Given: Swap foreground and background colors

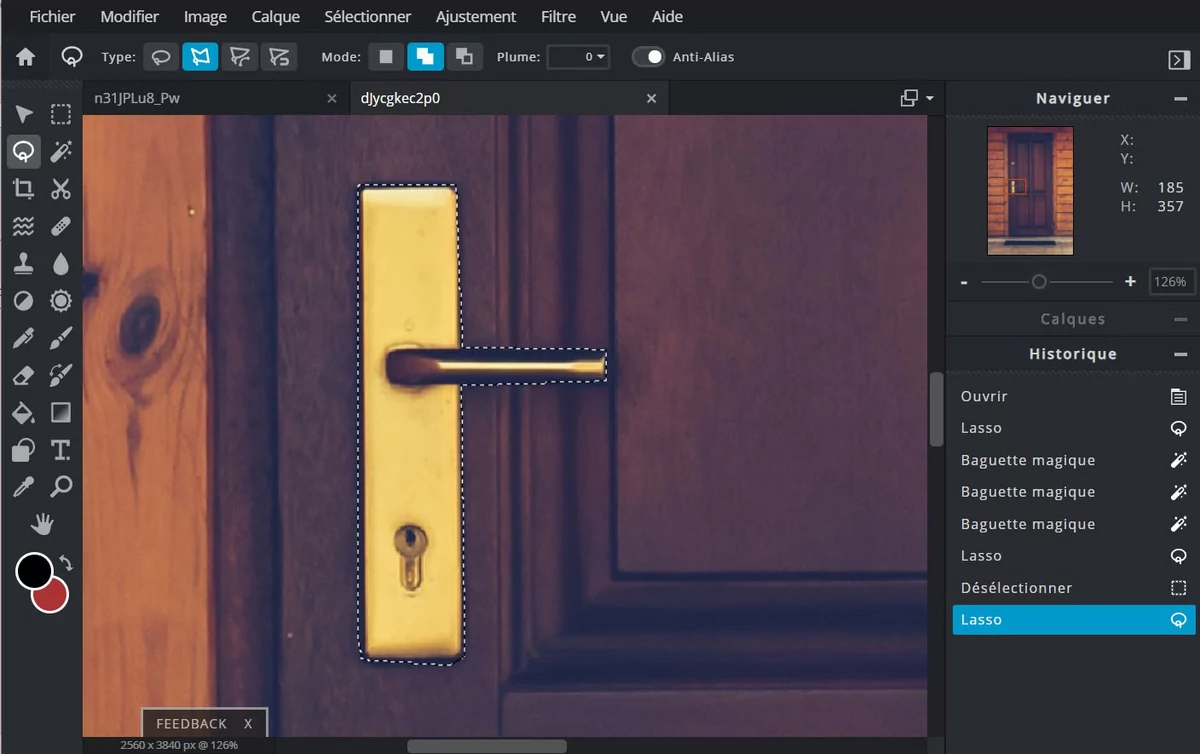Looking at the screenshot, I should click(66, 563).
